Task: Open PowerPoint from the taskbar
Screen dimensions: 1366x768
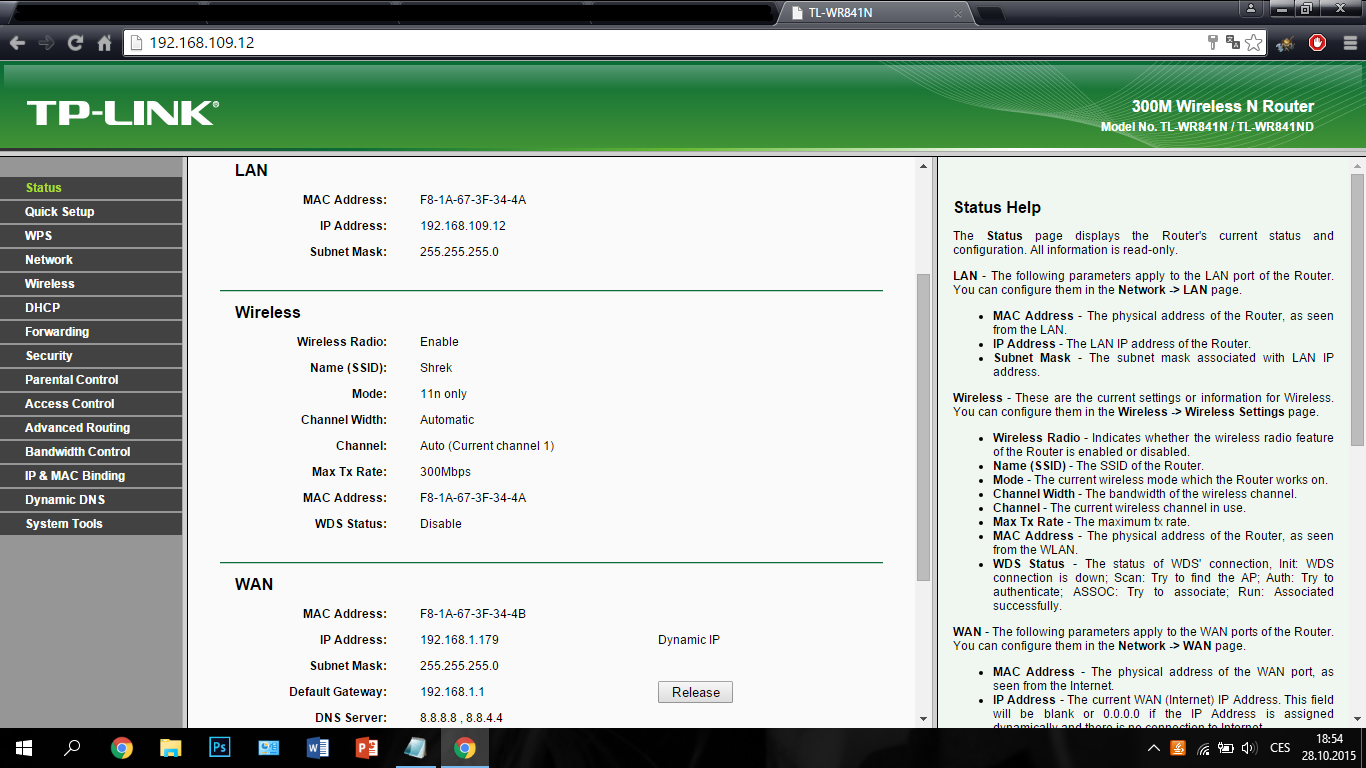Action: (367, 747)
